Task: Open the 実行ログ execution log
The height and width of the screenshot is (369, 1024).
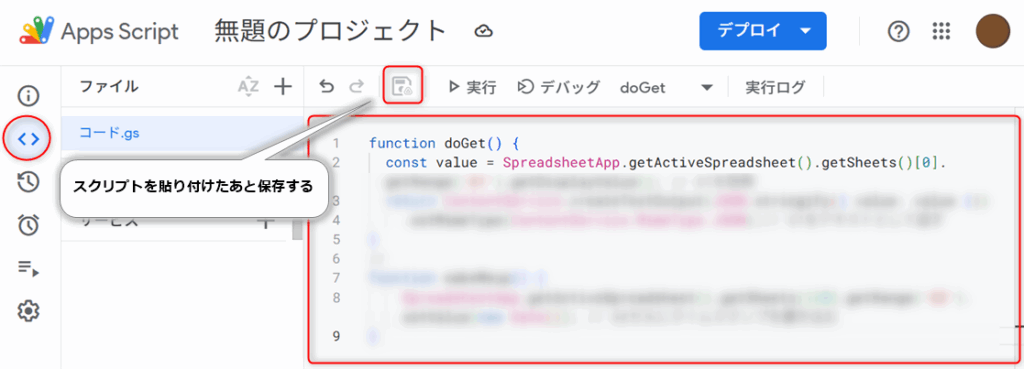Action: click(x=775, y=87)
